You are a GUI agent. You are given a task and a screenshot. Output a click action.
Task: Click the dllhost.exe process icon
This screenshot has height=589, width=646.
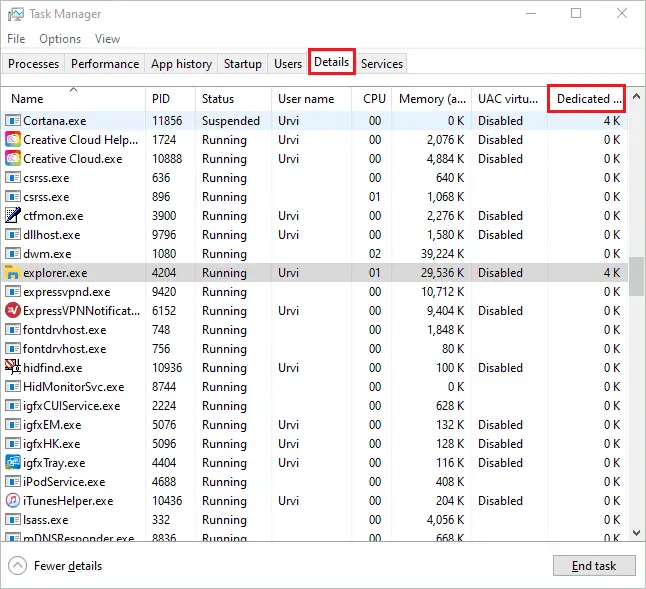12,235
